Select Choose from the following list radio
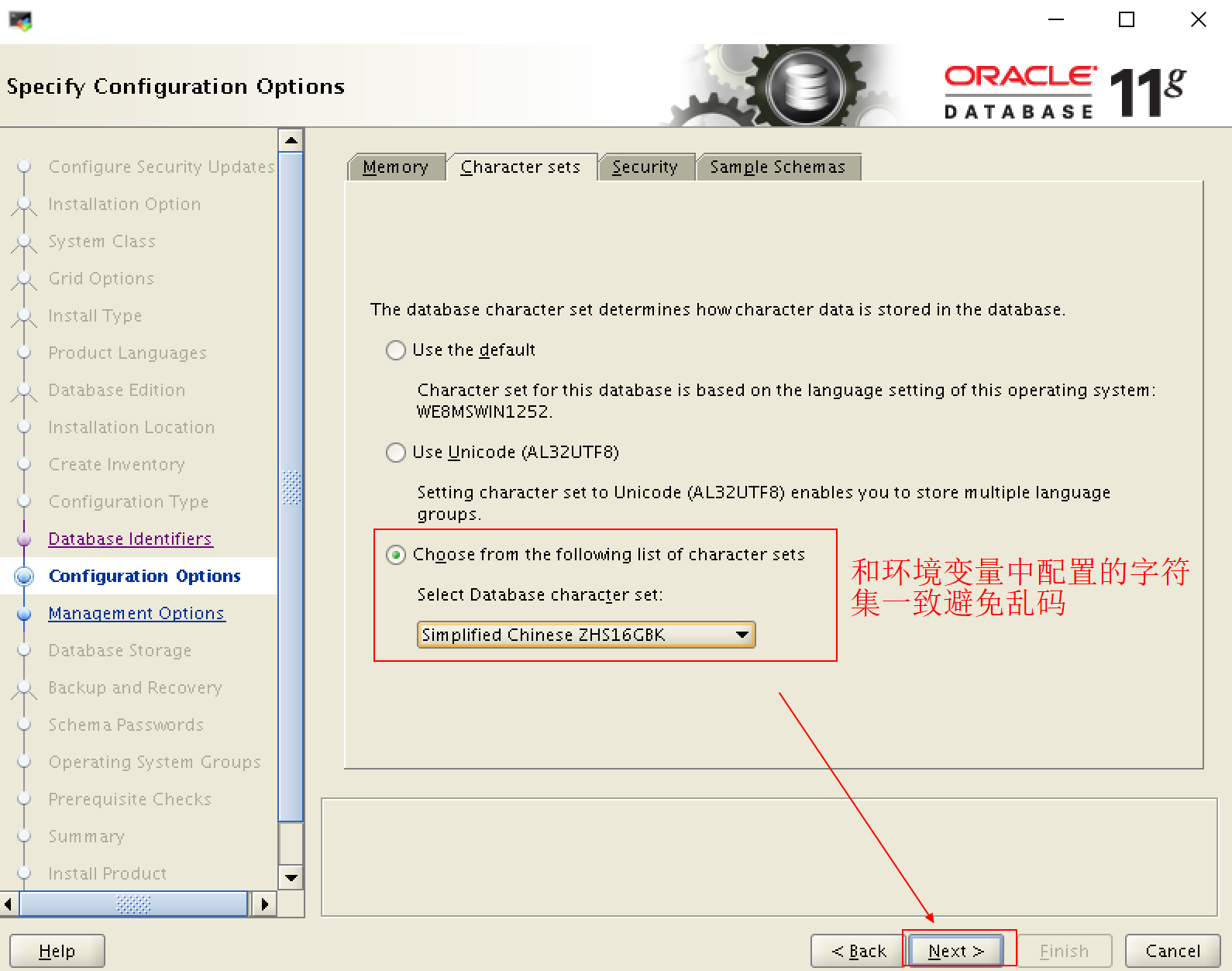 coord(396,555)
